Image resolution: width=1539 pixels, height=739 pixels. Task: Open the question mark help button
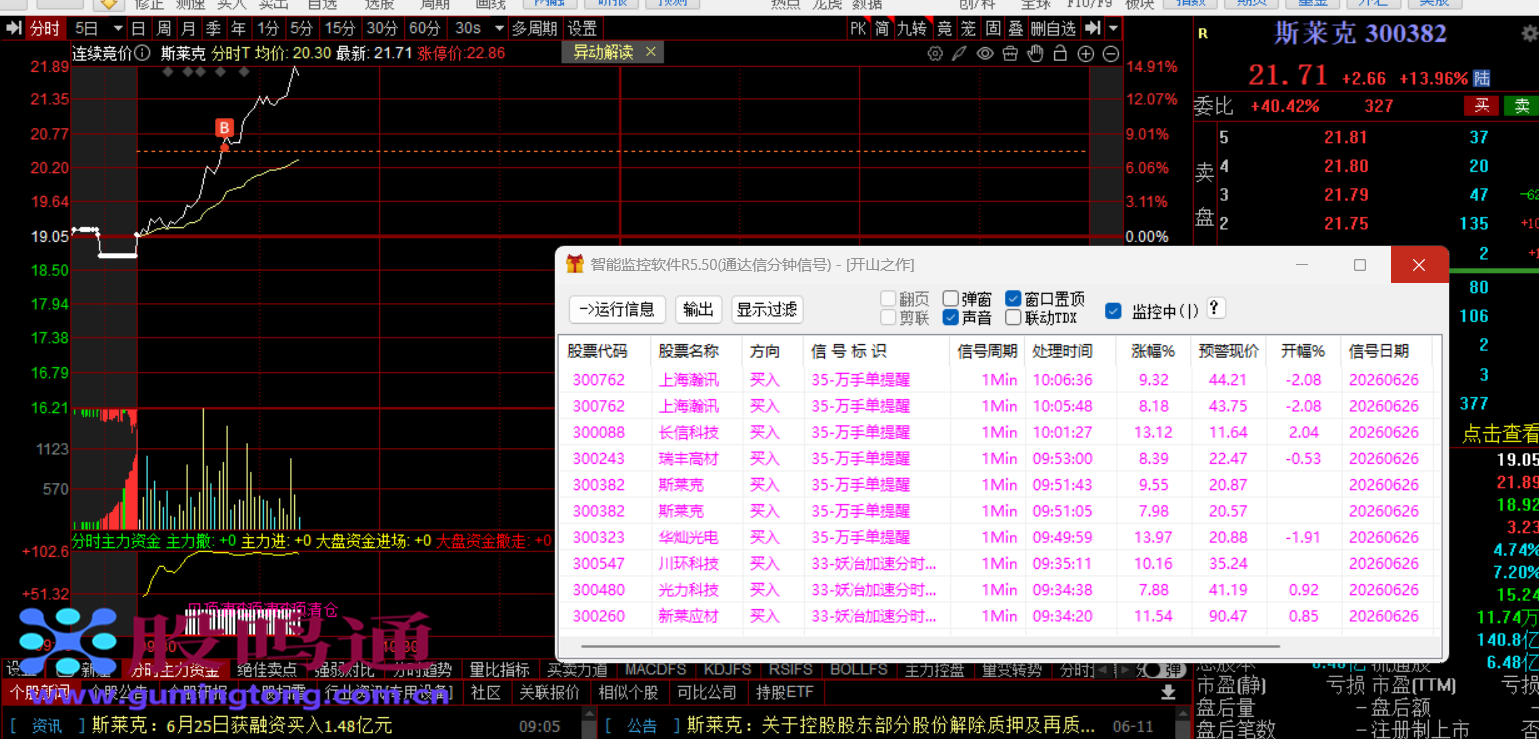point(1215,309)
